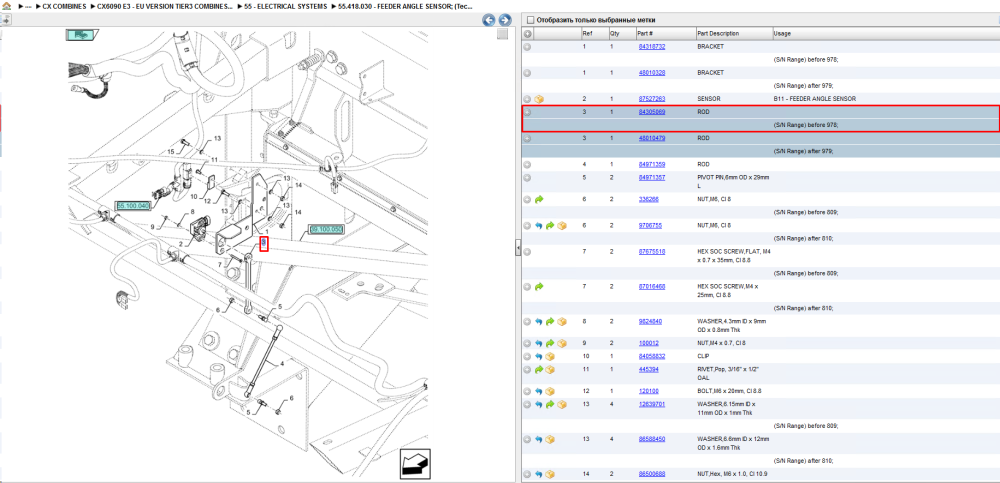Open diagram reference tag 55.100.050

326,229
